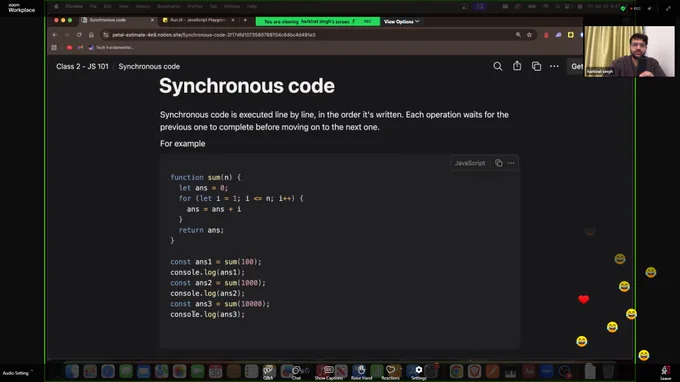Toggle Show Captions in Zoom
This screenshot has width=680, height=382.
tap(328, 372)
